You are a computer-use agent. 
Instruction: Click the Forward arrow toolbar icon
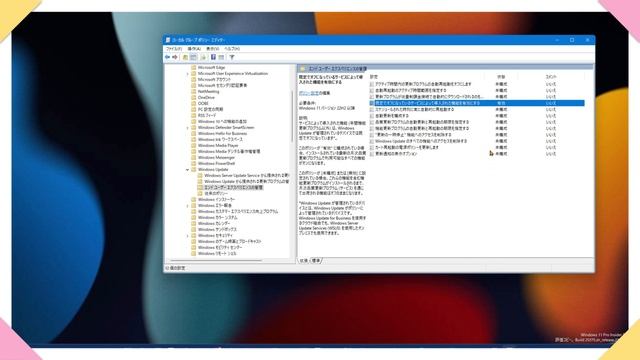click(175, 57)
